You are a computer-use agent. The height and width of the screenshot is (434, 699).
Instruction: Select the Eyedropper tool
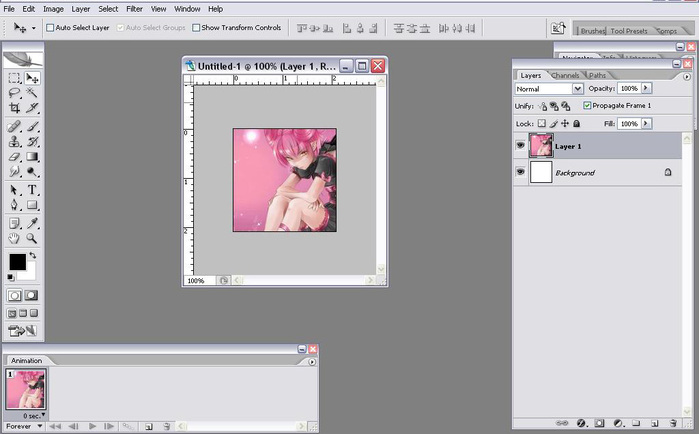pos(32,223)
